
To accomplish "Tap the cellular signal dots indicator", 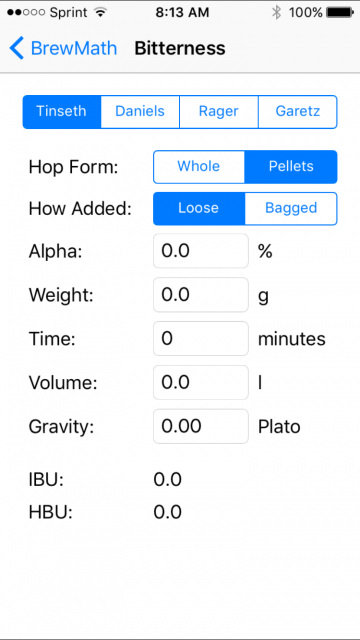I will tap(26, 12).
